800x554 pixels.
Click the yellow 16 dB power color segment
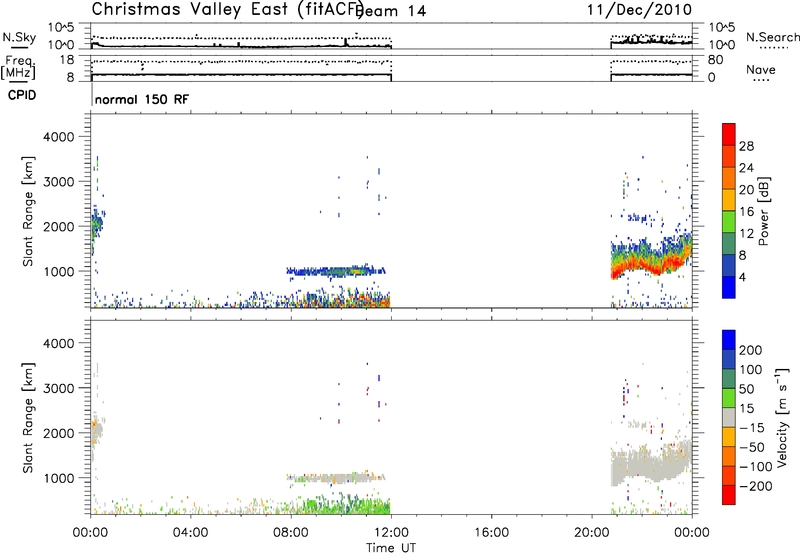pos(729,199)
